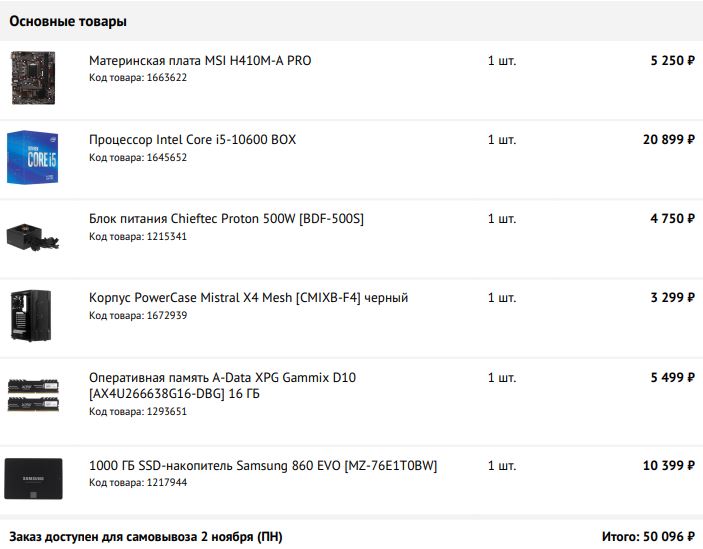Screen dimensions: 703x549
Task: Click the 1 шт. quantity for the motherboard
Action: (x=502, y=60)
